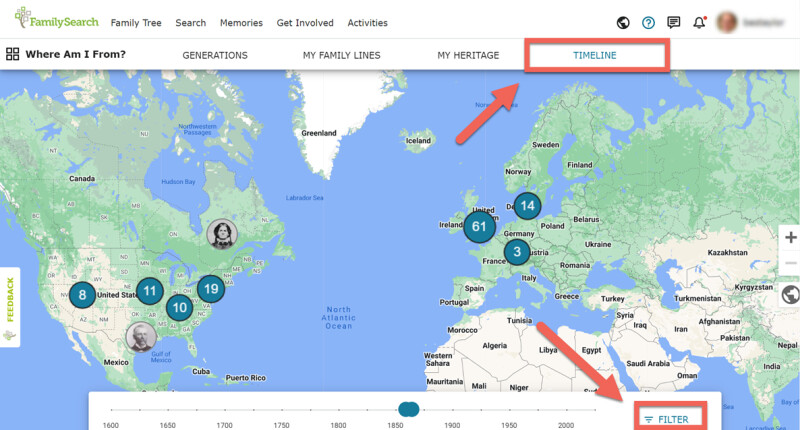Open the language globe icon in header
This screenshot has width=800, height=430.
tap(623, 22)
